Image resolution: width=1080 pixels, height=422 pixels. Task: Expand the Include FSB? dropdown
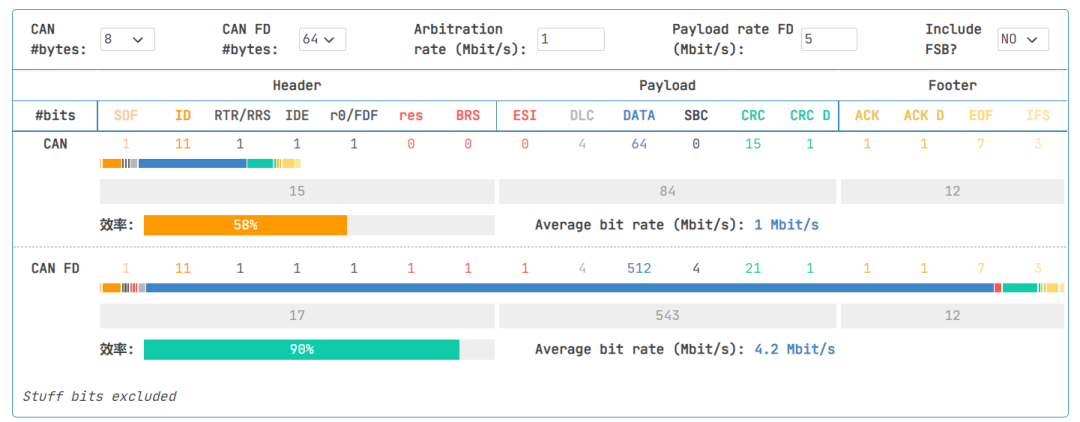pyautogui.click(x=1023, y=39)
